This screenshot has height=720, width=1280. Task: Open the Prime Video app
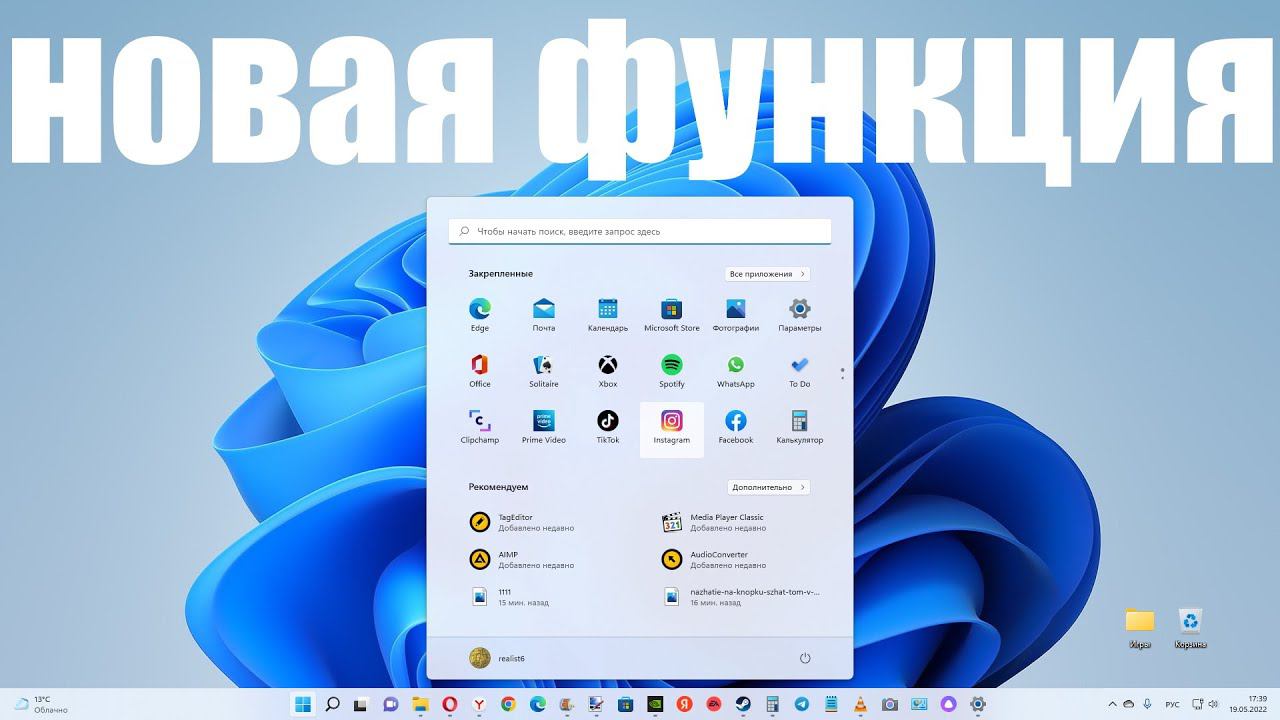(544, 427)
